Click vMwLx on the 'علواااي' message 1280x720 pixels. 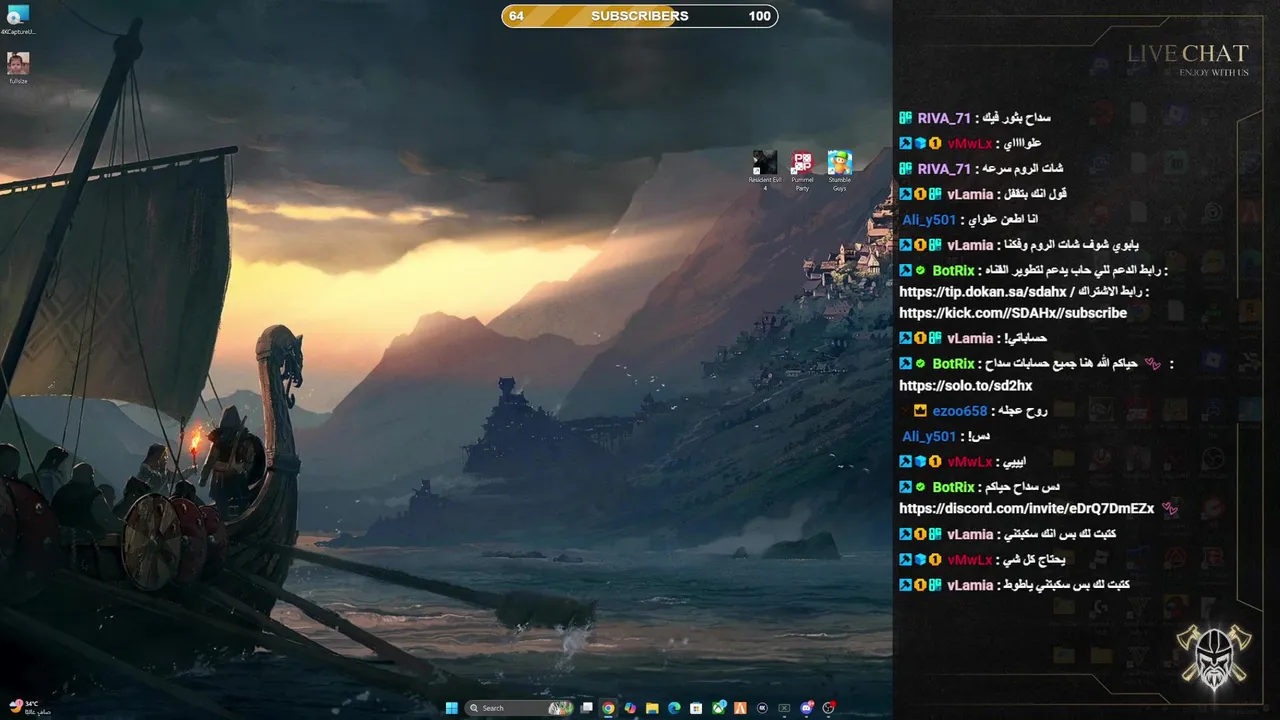click(x=970, y=143)
